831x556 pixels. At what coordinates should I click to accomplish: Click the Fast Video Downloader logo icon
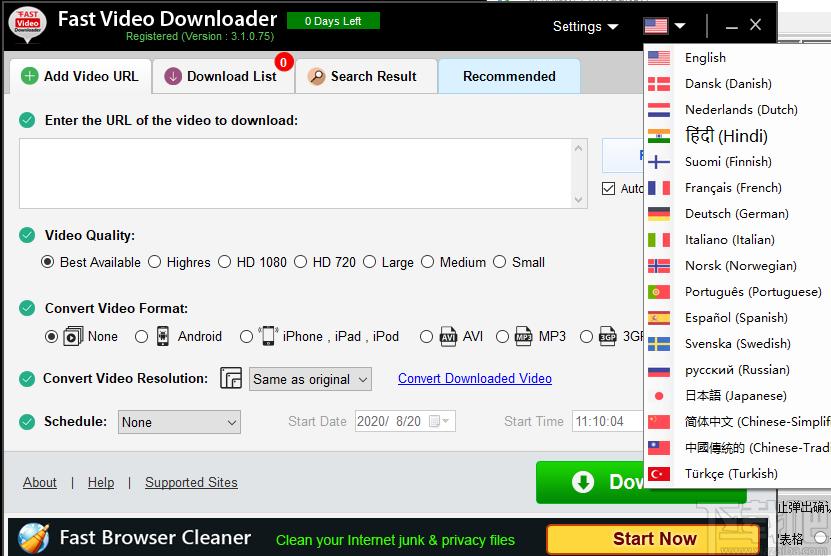(x=28, y=24)
